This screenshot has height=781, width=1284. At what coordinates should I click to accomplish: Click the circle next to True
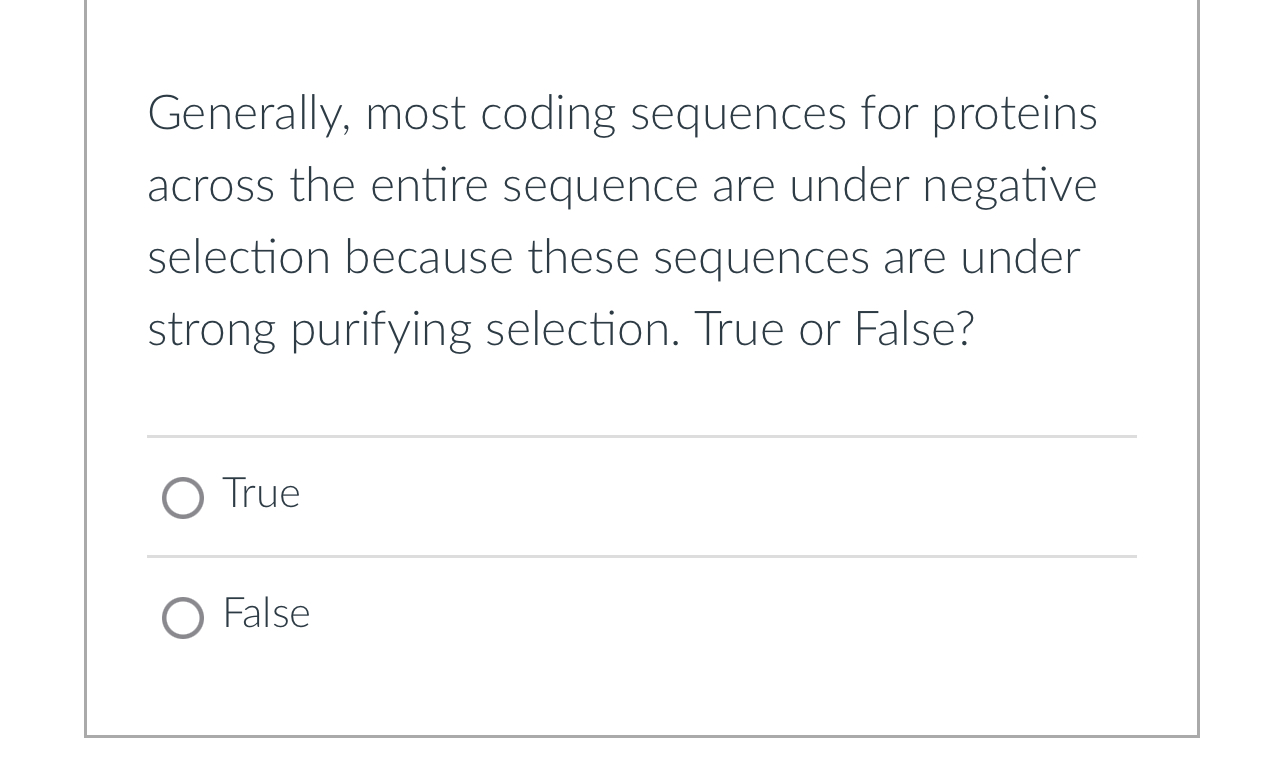pyautogui.click(x=183, y=497)
